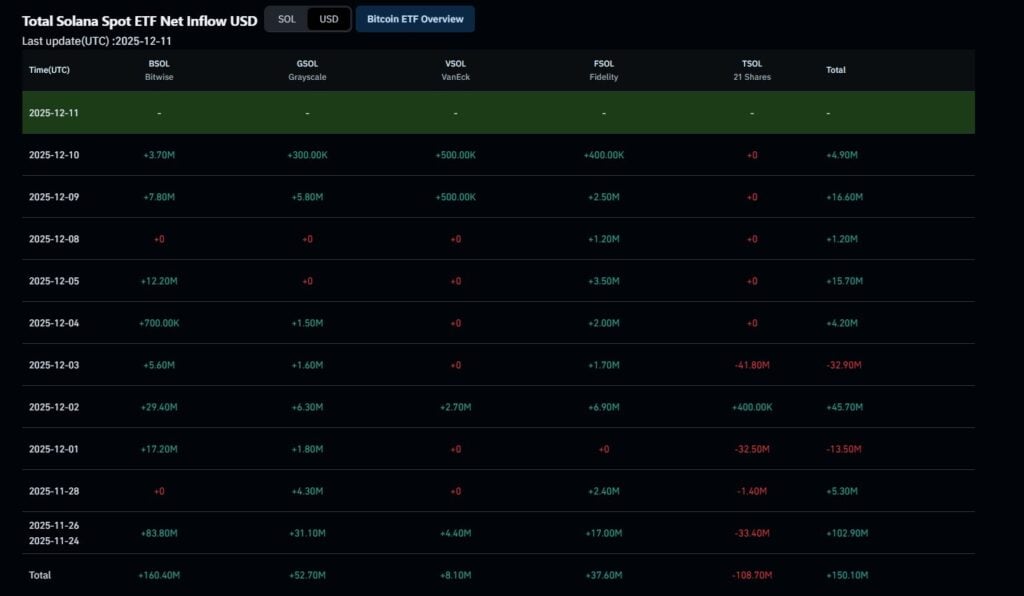Select the BSOL Bitwise column header
Viewport: 1024px width, 596px height.
(159, 70)
